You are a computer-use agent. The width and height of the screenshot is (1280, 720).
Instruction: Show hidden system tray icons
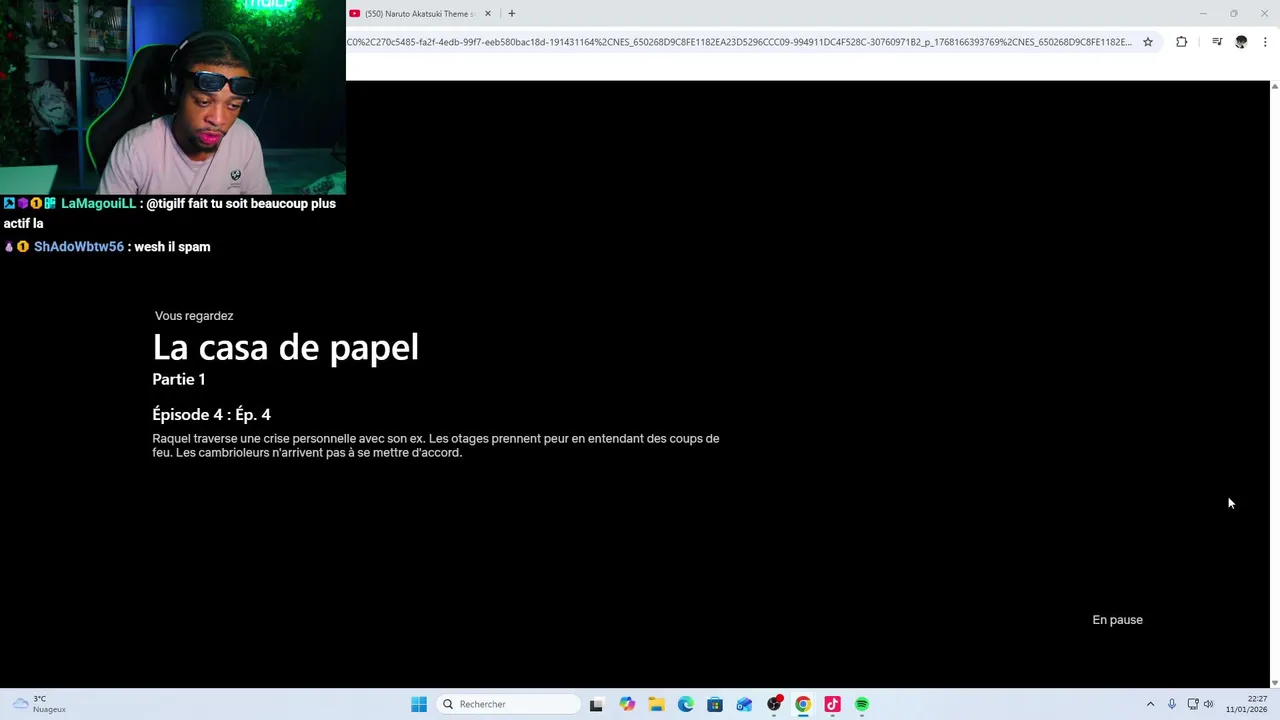coord(1150,704)
